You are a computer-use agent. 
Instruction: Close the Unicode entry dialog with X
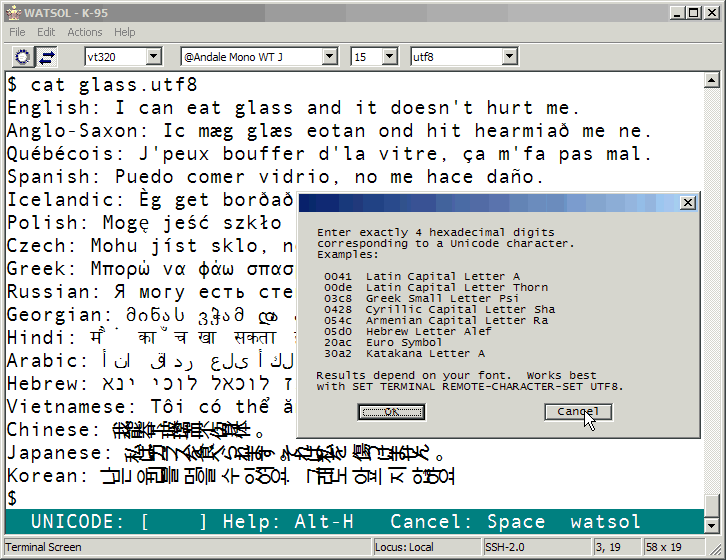pos(687,203)
